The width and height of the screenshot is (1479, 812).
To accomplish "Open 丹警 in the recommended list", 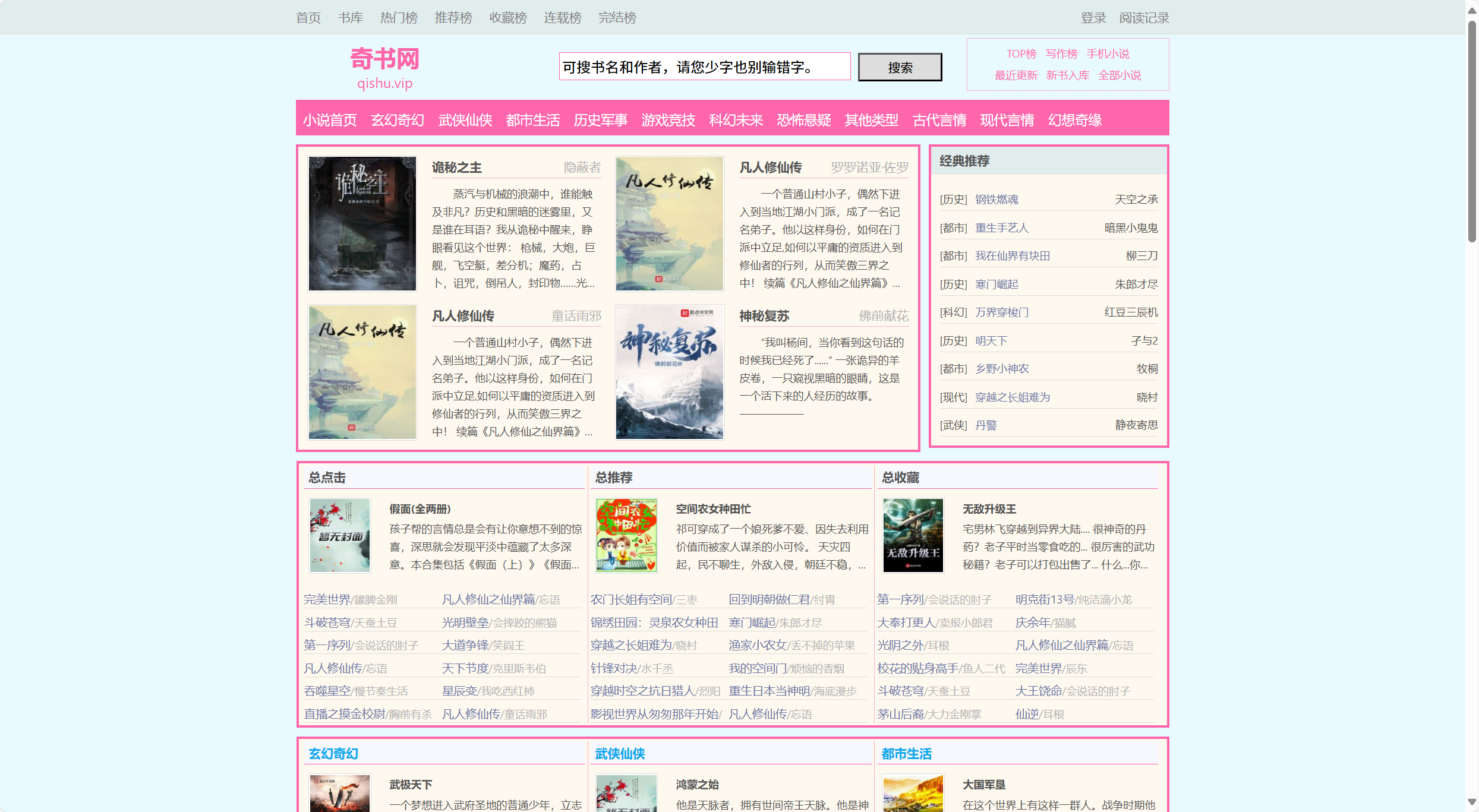I will click(986, 425).
